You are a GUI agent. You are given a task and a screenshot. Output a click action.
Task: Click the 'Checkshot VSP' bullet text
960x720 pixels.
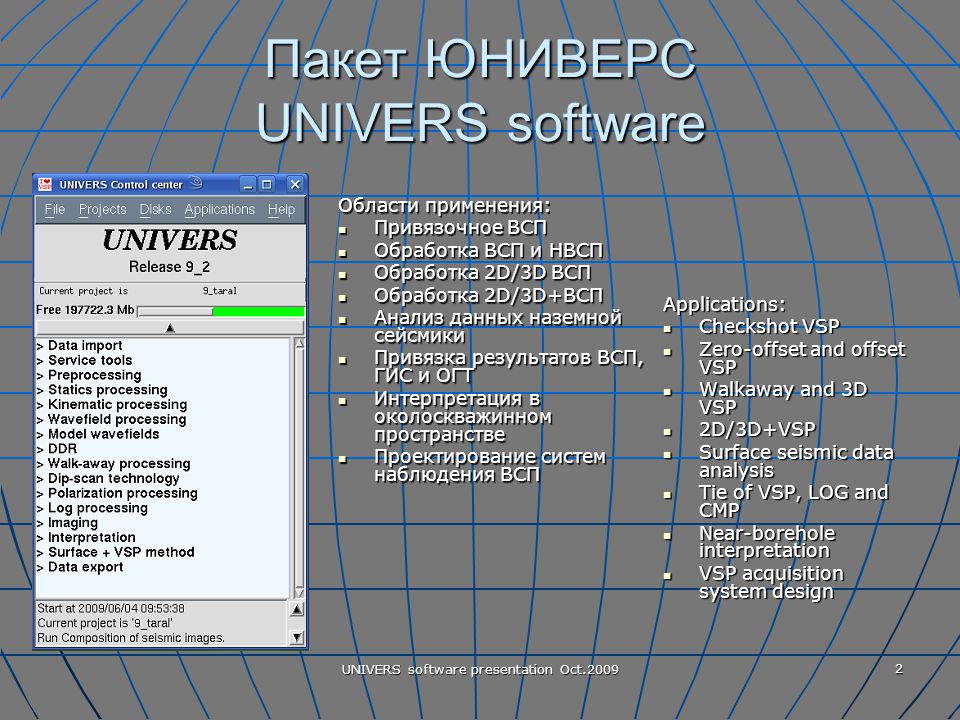769,326
